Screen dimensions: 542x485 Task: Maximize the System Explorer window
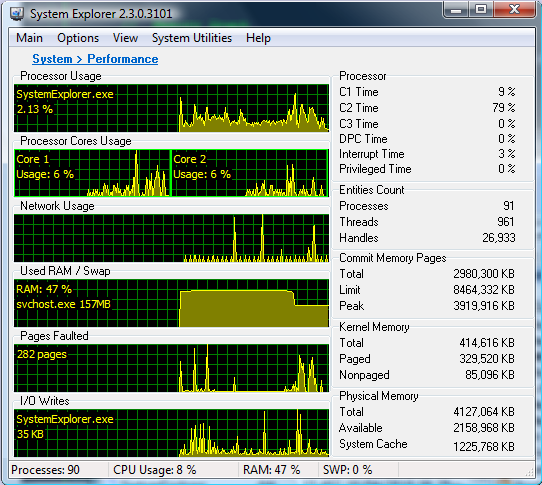pyautogui.click(x=481, y=10)
